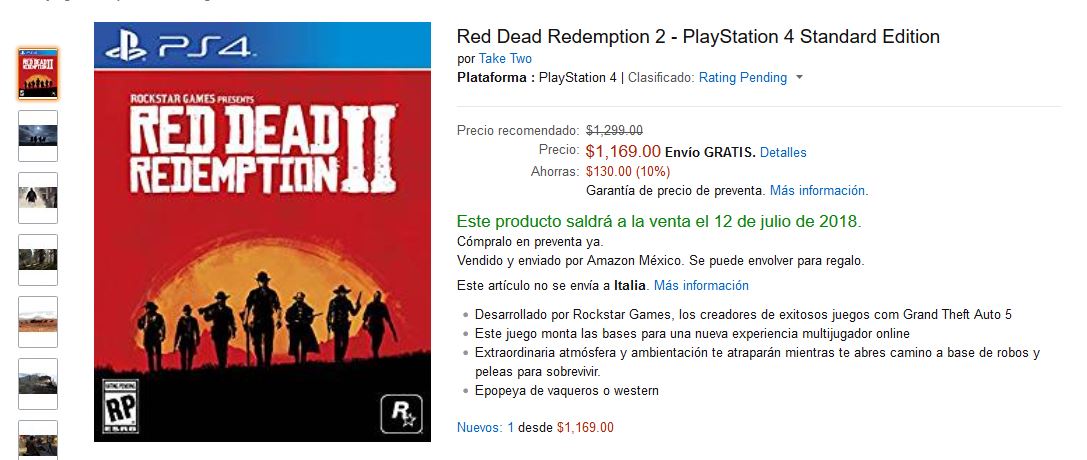The image size is (1087, 460).
Task: Select the last partially visible thumbnail
Action: coord(38,440)
